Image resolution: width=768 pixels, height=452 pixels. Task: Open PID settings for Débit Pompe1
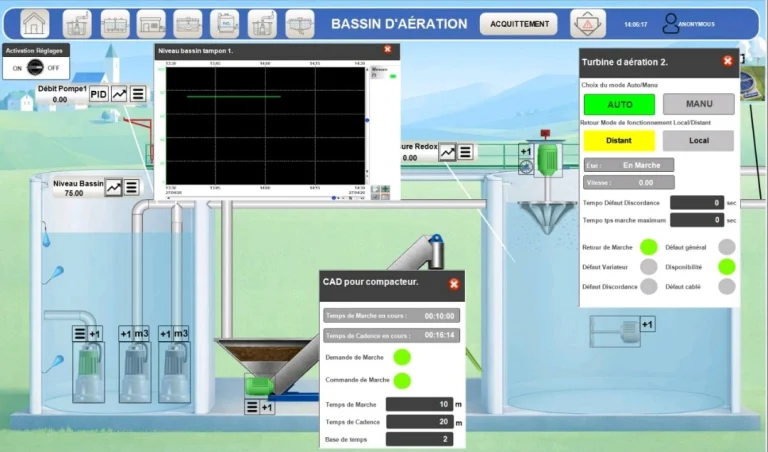coord(98,94)
